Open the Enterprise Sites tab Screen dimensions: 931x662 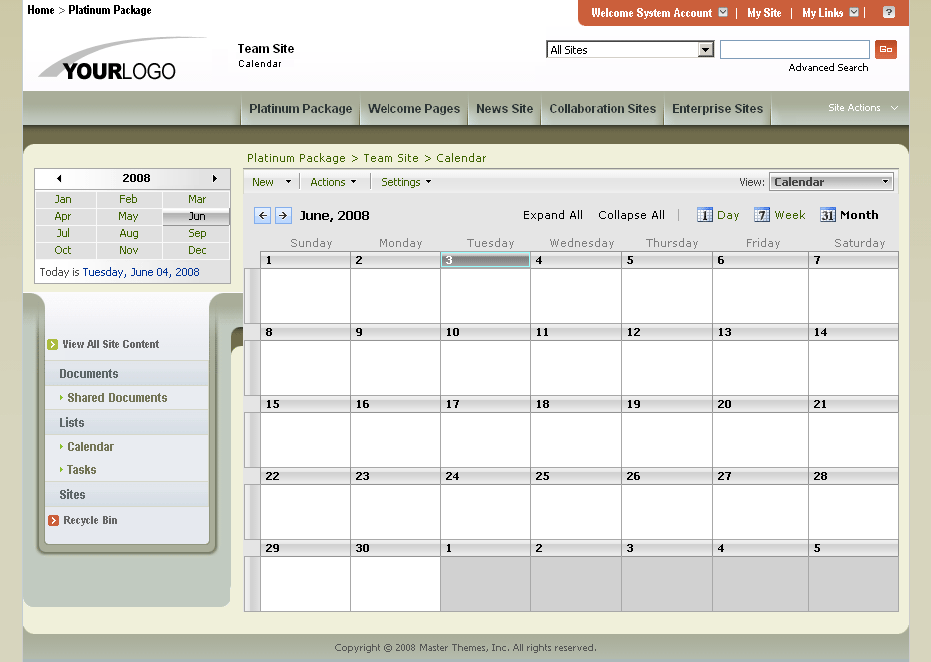717,109
